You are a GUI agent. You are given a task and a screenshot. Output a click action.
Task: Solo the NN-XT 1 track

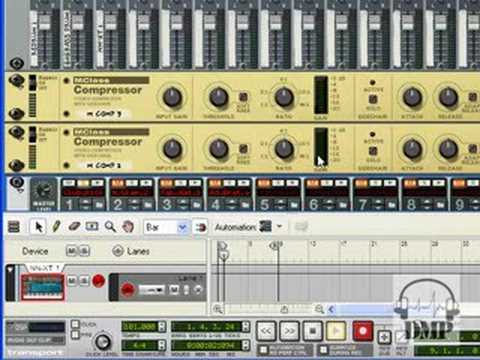(x=84, y=281)
